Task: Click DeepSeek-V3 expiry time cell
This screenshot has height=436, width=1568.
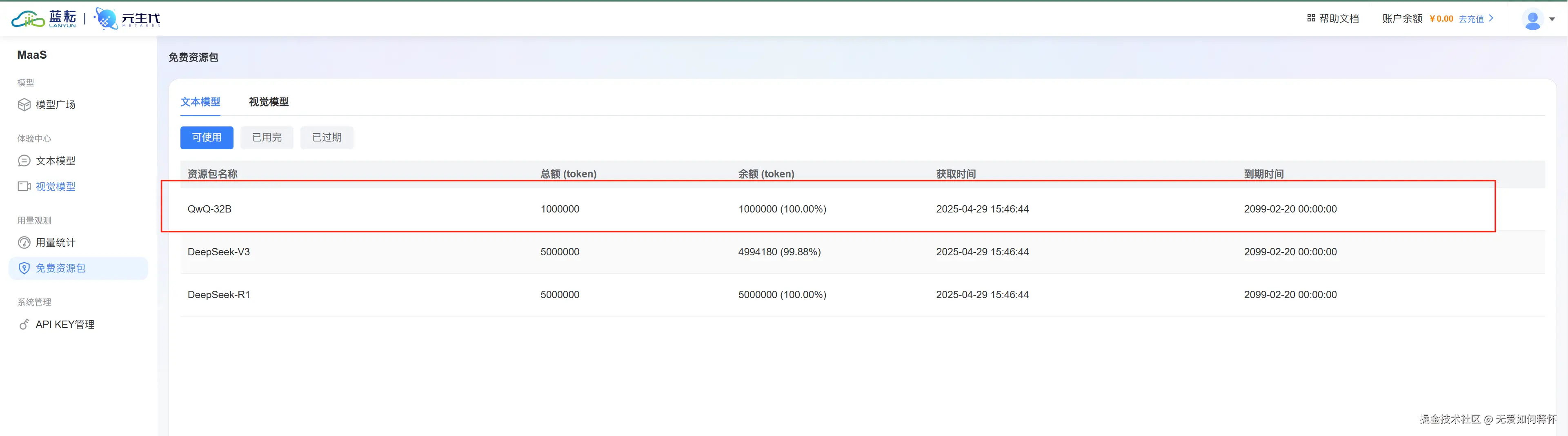Action: pos(1290,252)
